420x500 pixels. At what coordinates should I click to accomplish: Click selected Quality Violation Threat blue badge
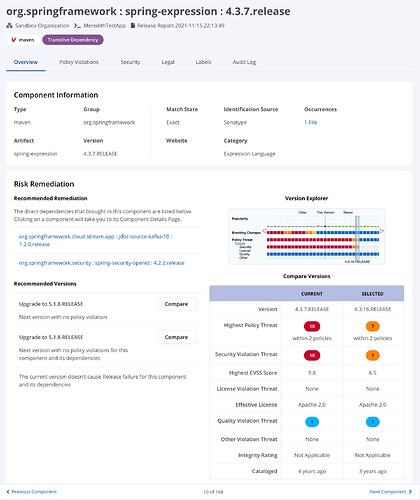(372, 422)
